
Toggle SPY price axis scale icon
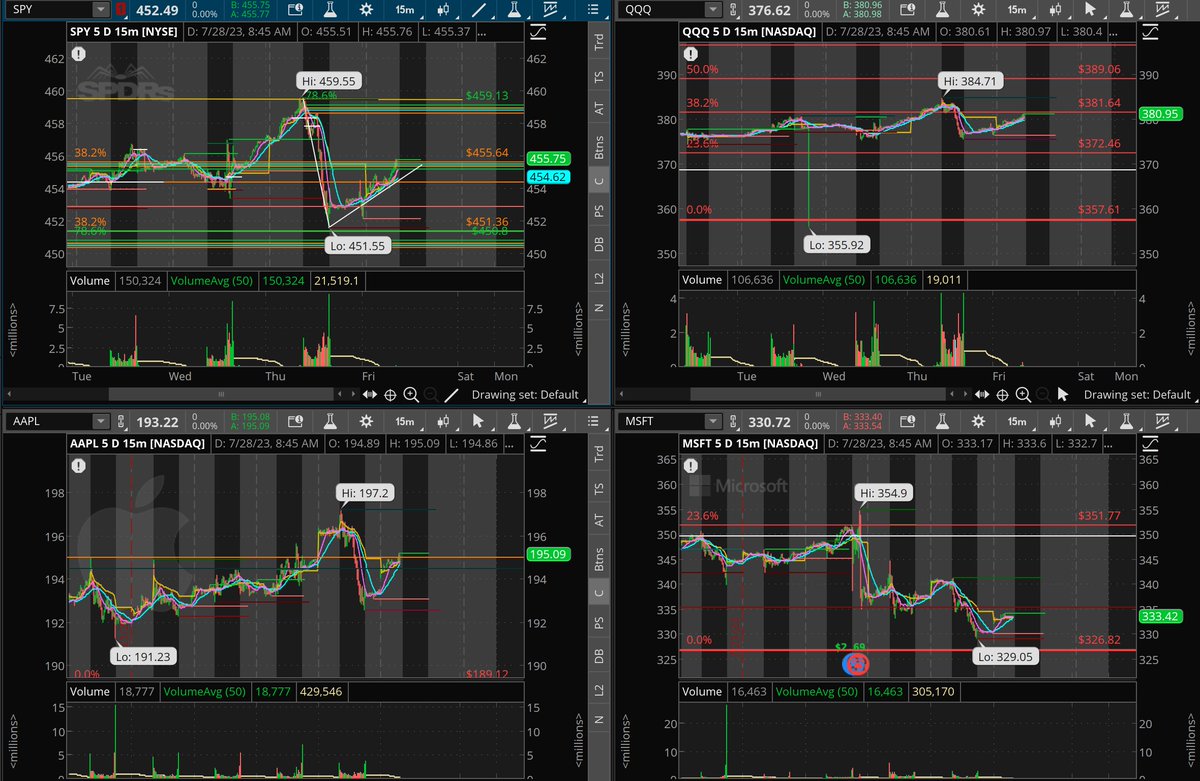[540, 32]
